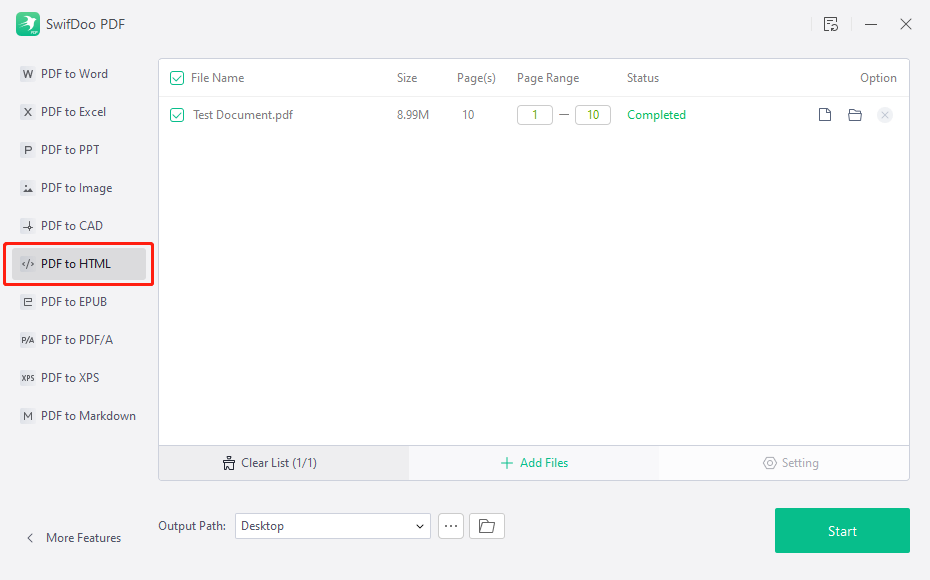Viewport: 930px width, 580px height.
Task: Switch to PDF to Excel
Action: click(x=79, y=112)
